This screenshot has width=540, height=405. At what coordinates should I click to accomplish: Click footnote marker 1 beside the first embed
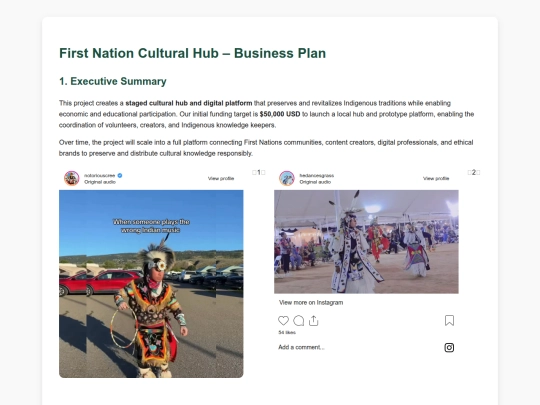coord(259,172)
